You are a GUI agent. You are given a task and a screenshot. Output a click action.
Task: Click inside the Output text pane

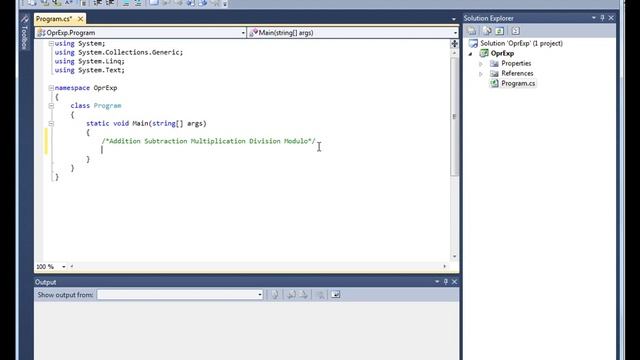click(x=247, y=331)
